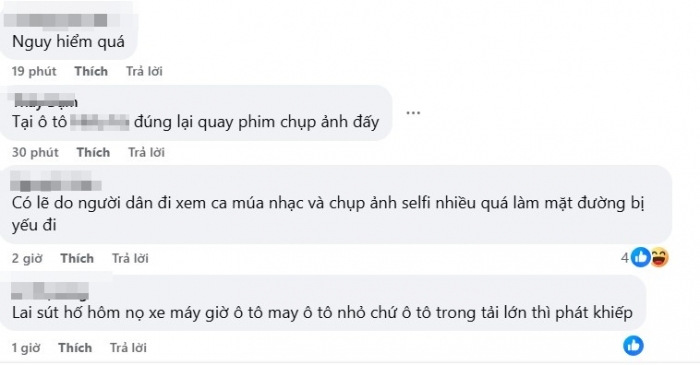Image resolution: width=700 pixels, height=365 pixels.
Task: Open the 19 phút timestamp link
Action: [x=34, y=71]
